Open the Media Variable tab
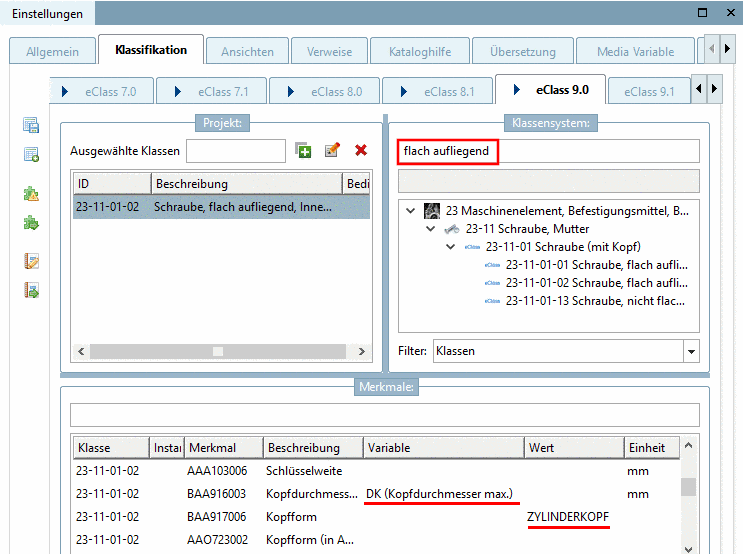The image size is (743, 554). [x=635, y=52]
